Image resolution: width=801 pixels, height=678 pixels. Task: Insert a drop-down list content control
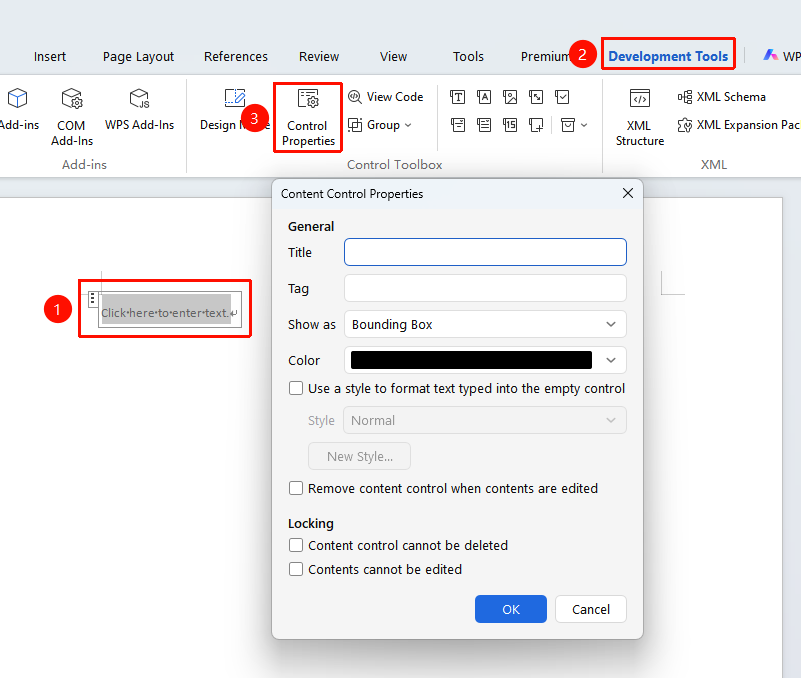(484, 125)
